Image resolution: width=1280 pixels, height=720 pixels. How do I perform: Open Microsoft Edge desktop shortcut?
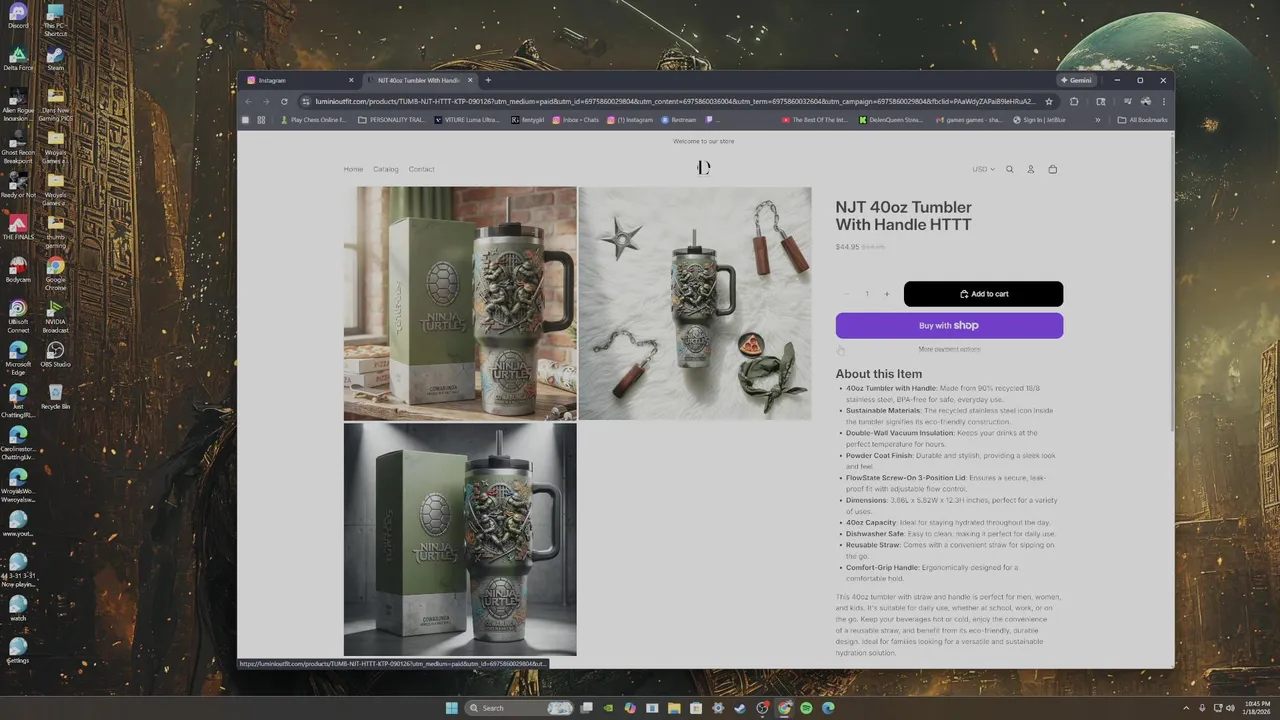click(x=18, y=355)
